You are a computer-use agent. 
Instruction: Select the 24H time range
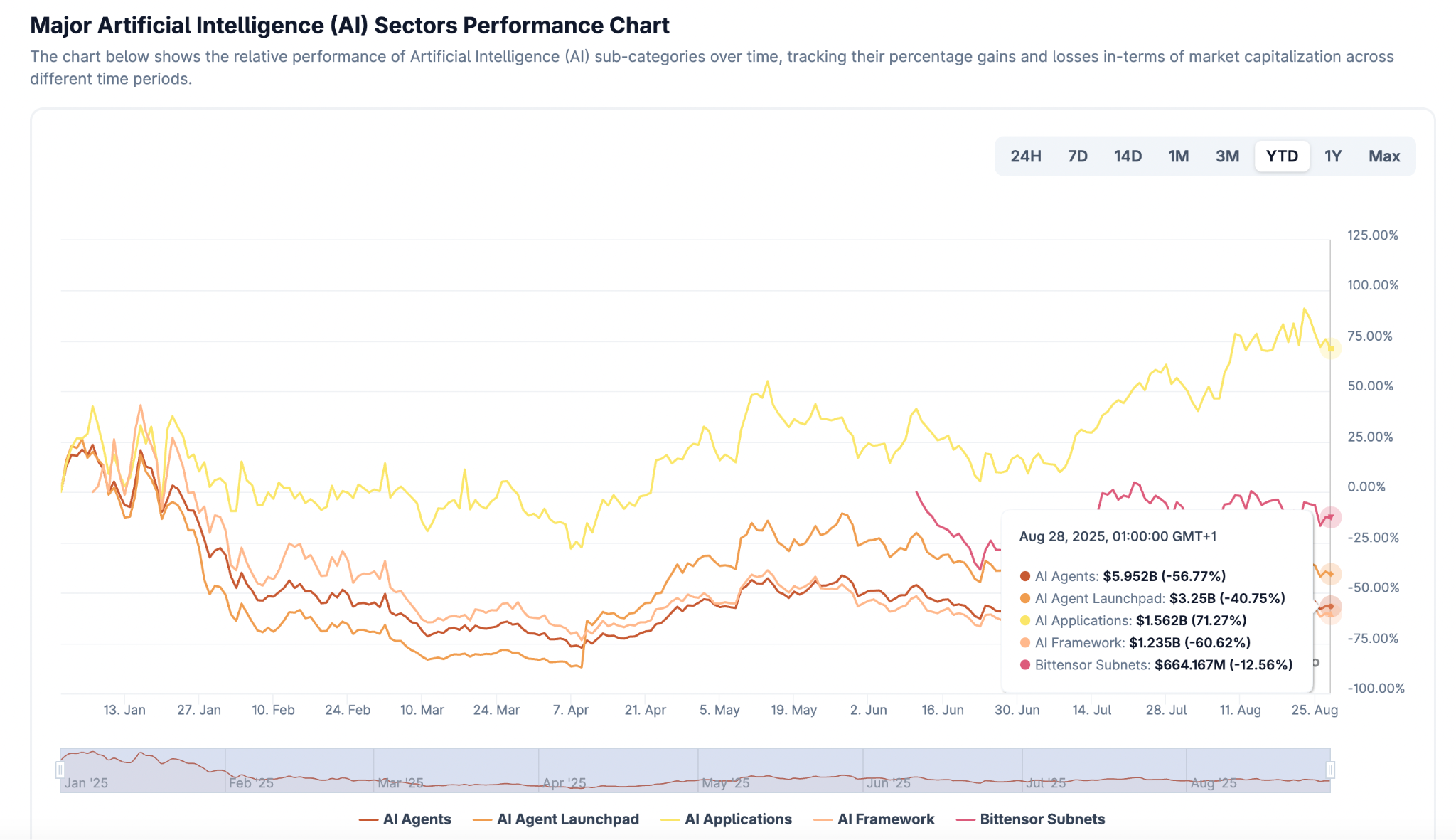tap(1026, 156)
